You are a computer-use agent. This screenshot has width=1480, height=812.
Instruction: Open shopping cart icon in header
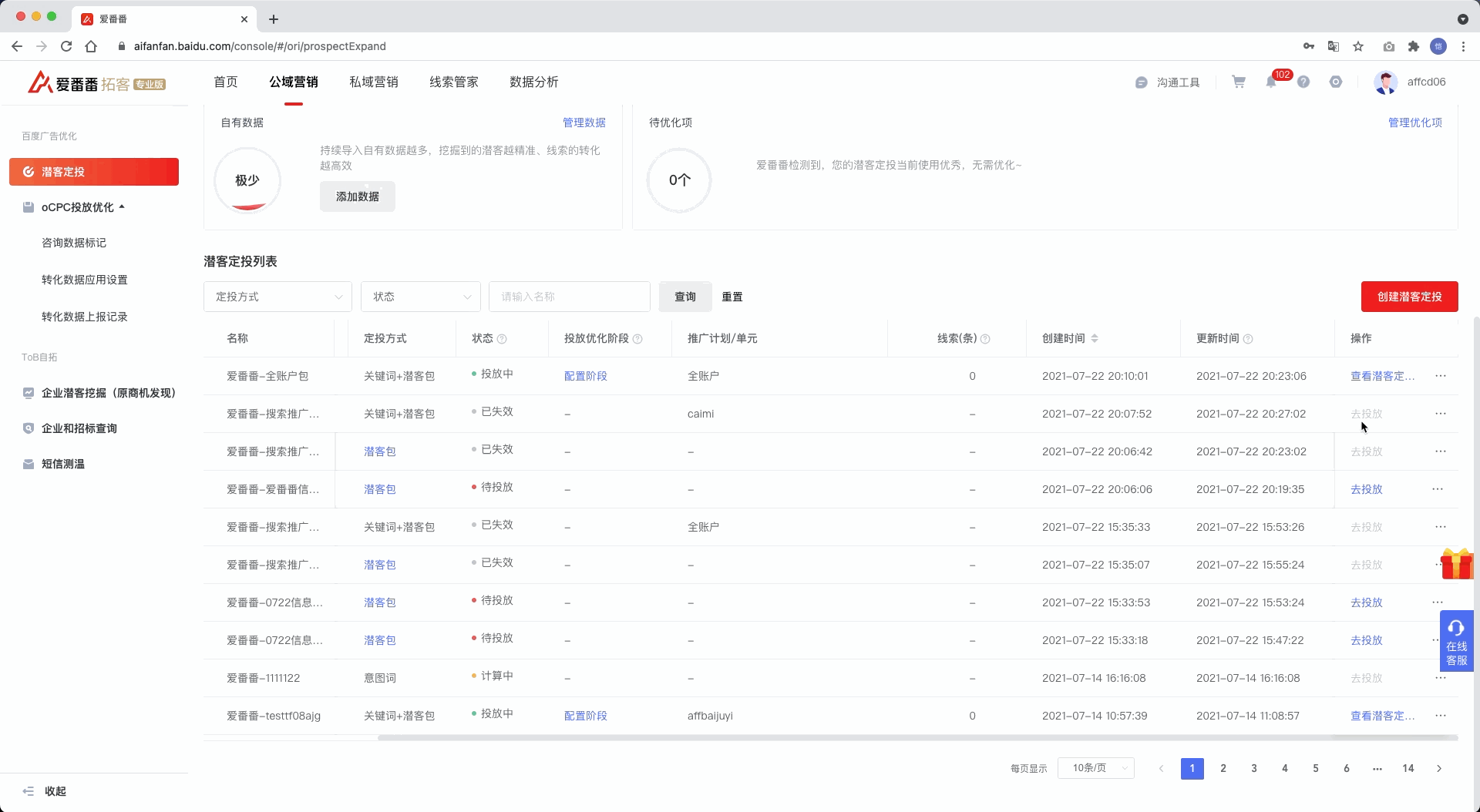pos(1239,82)
